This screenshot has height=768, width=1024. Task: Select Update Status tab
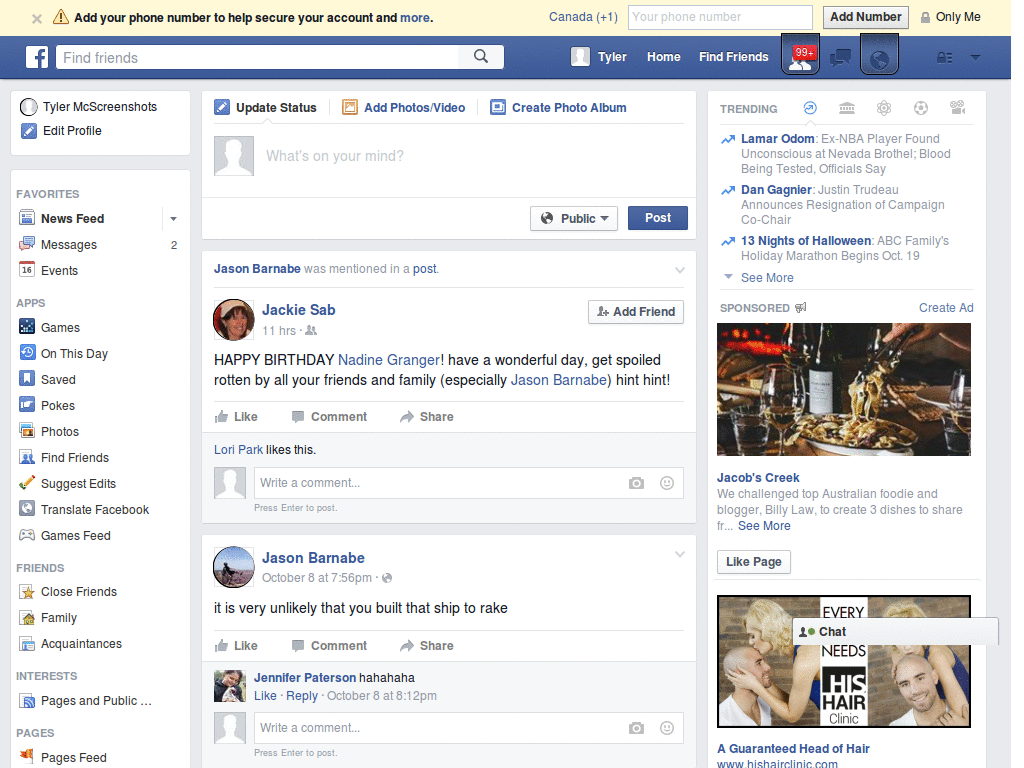pos(266,108)
